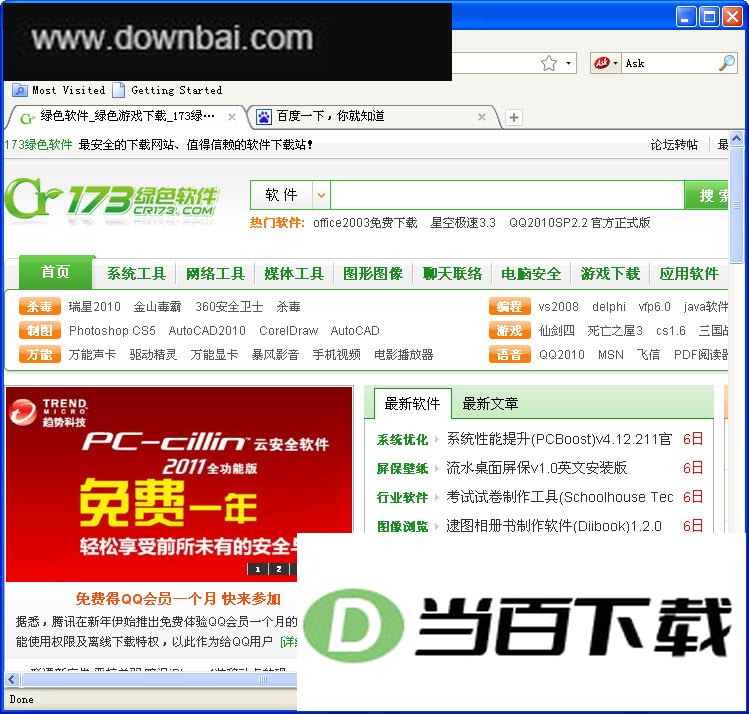Click the orange 杀毒 category badge
Viewport: 749px width, 714px height.
pyautogui.click(x=40, y=306)
